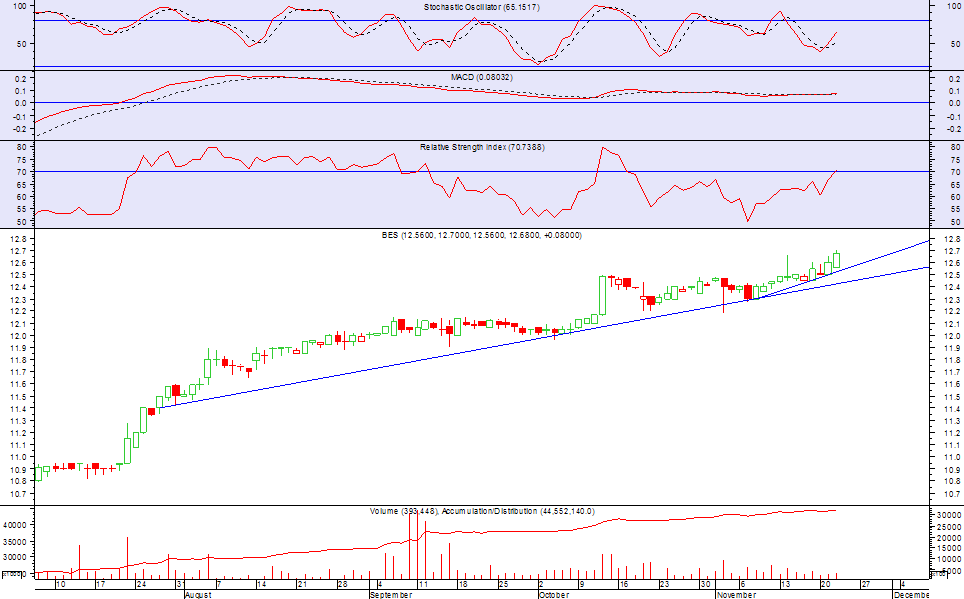Click the date label 28 on time axis

(342, 584)
